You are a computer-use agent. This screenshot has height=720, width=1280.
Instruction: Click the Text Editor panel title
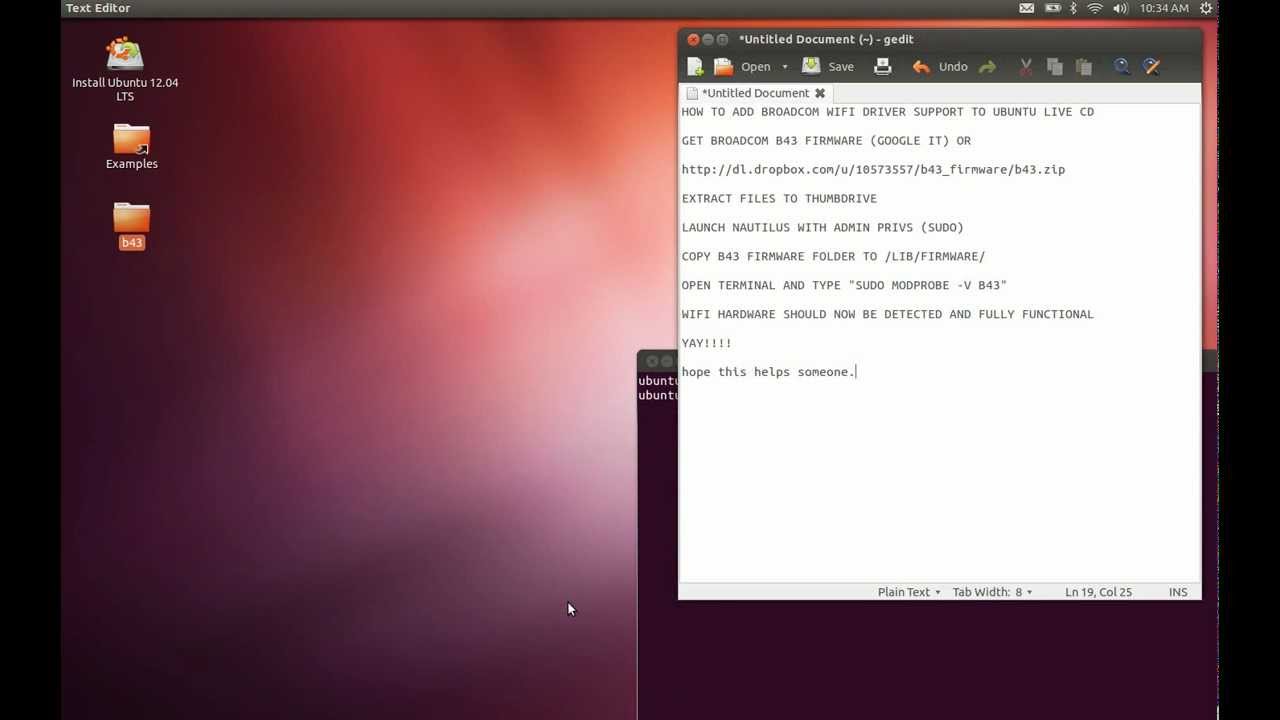[x=98, y=8]
